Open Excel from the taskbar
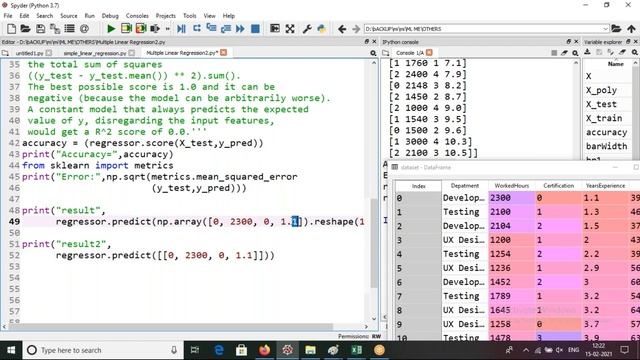The image size is (640, 360). click(x=356, y=350)
